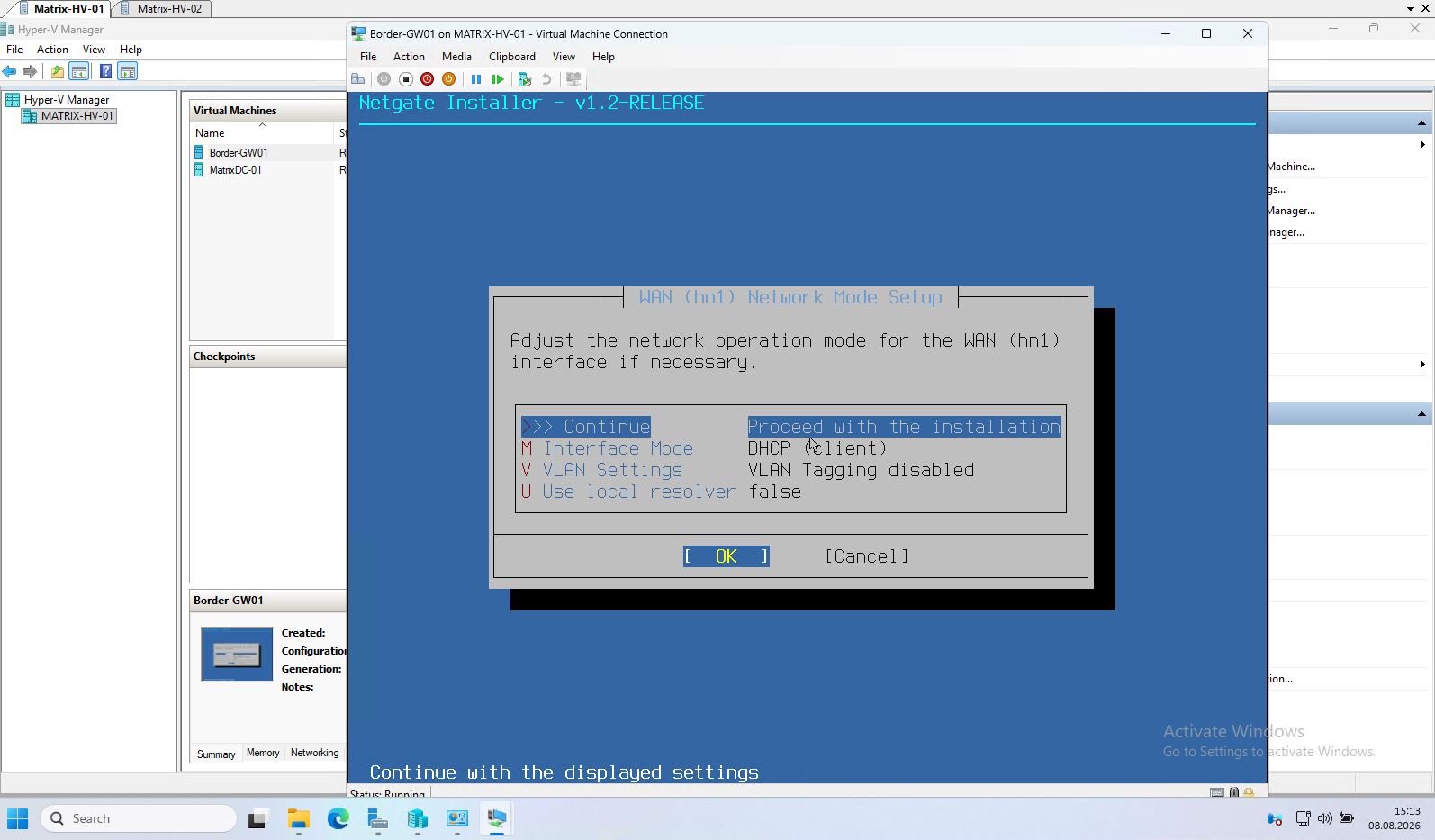Image resolution: width=1435 pixels, height=840 pixels.
Task: Open Action menu in Hyper-V Manager
Action: point(52,50)
